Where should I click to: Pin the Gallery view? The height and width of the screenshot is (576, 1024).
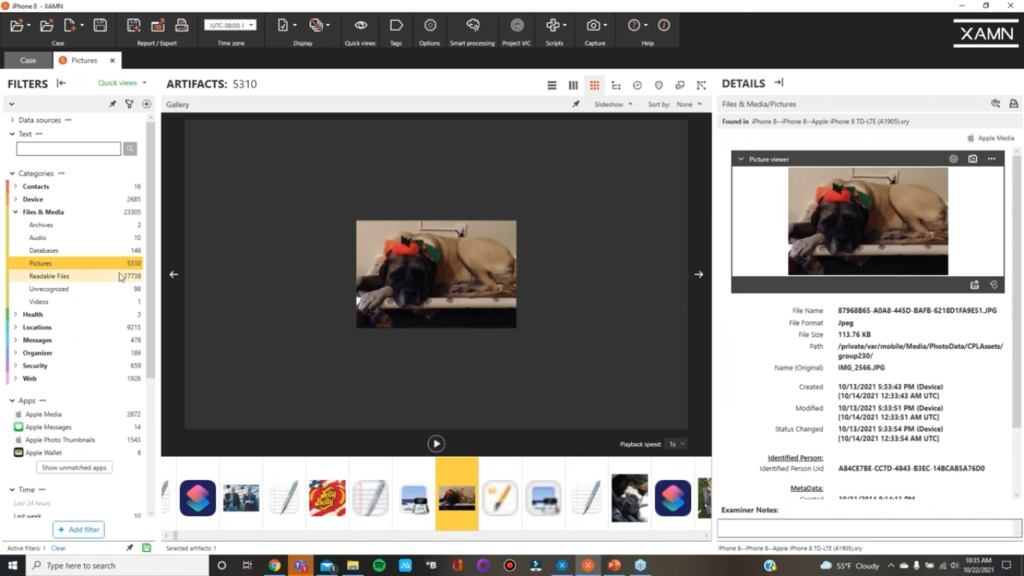pos(576,104)
